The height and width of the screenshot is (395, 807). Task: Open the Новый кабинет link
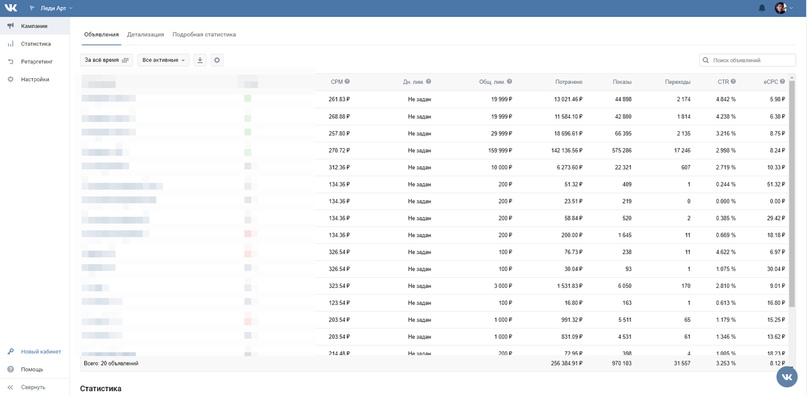[41, 352]
